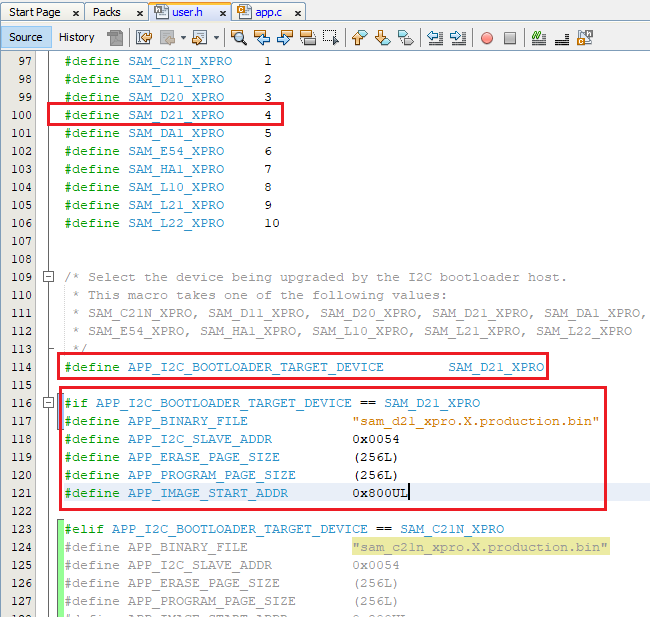Click APP_IMAGE_START_ADDR on line 121
The height and width of the screenshot is (617, 650).
point(208,493)
